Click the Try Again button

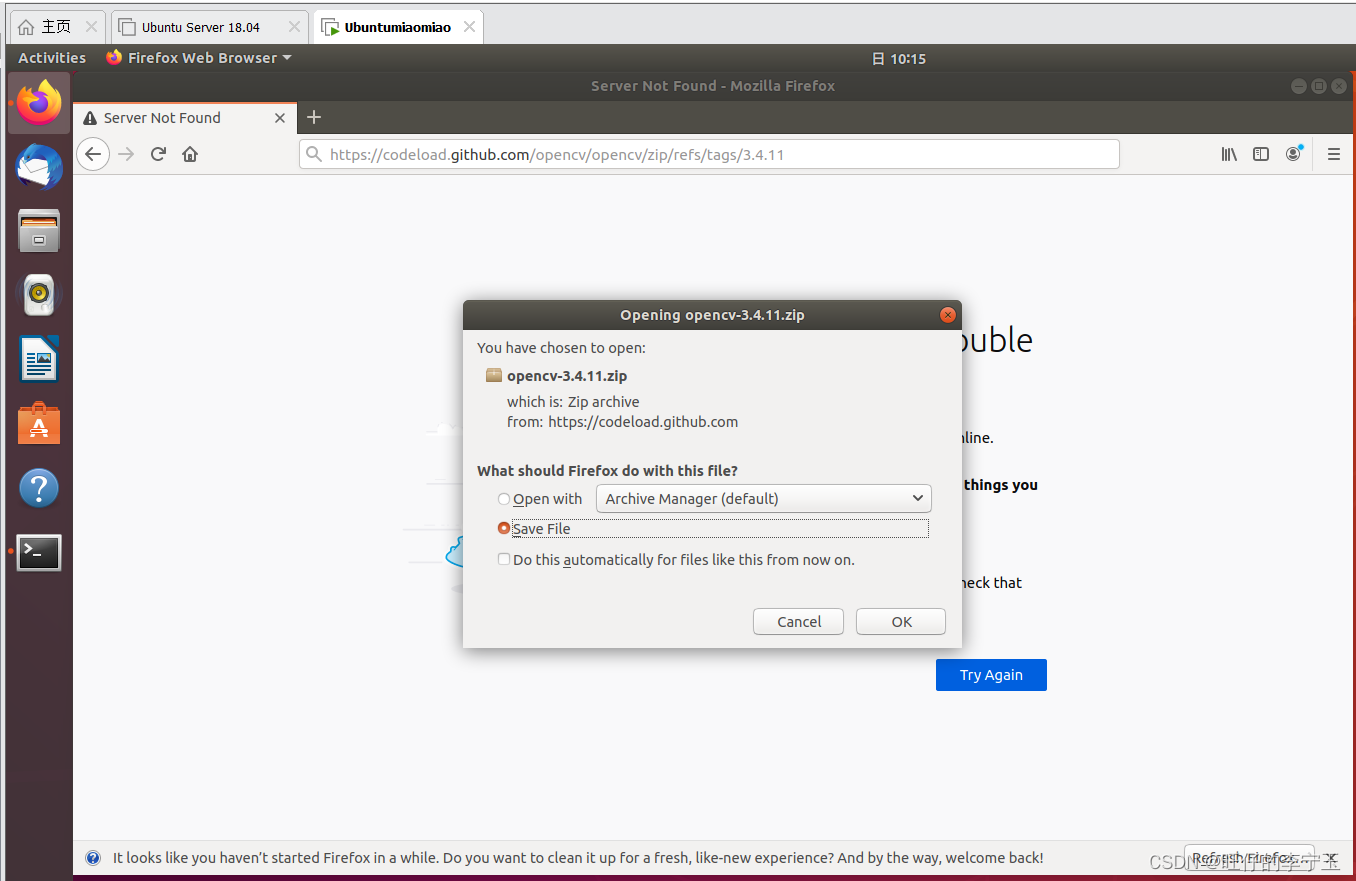pos(991,675)
